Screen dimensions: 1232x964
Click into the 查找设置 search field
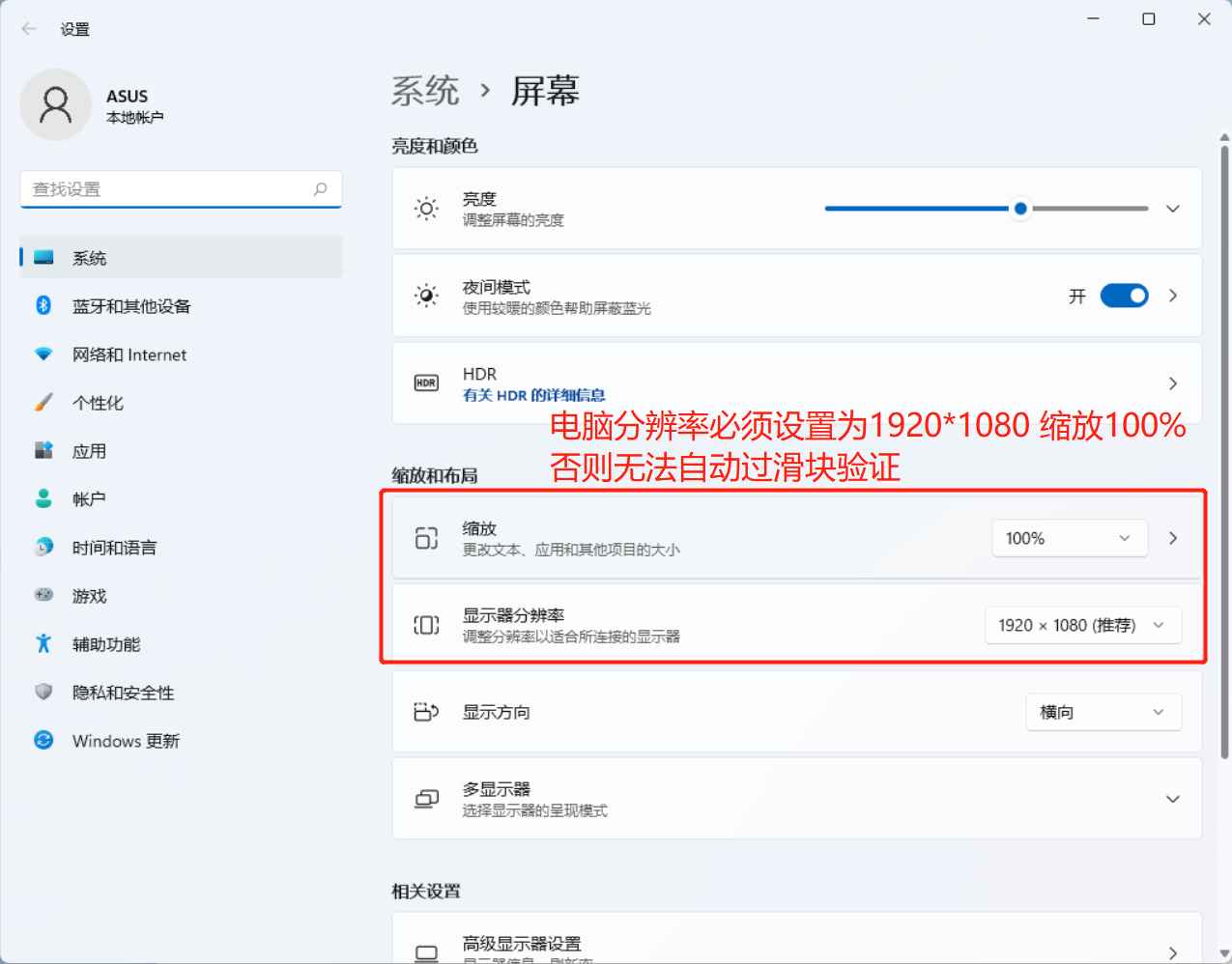pos(164,189)
